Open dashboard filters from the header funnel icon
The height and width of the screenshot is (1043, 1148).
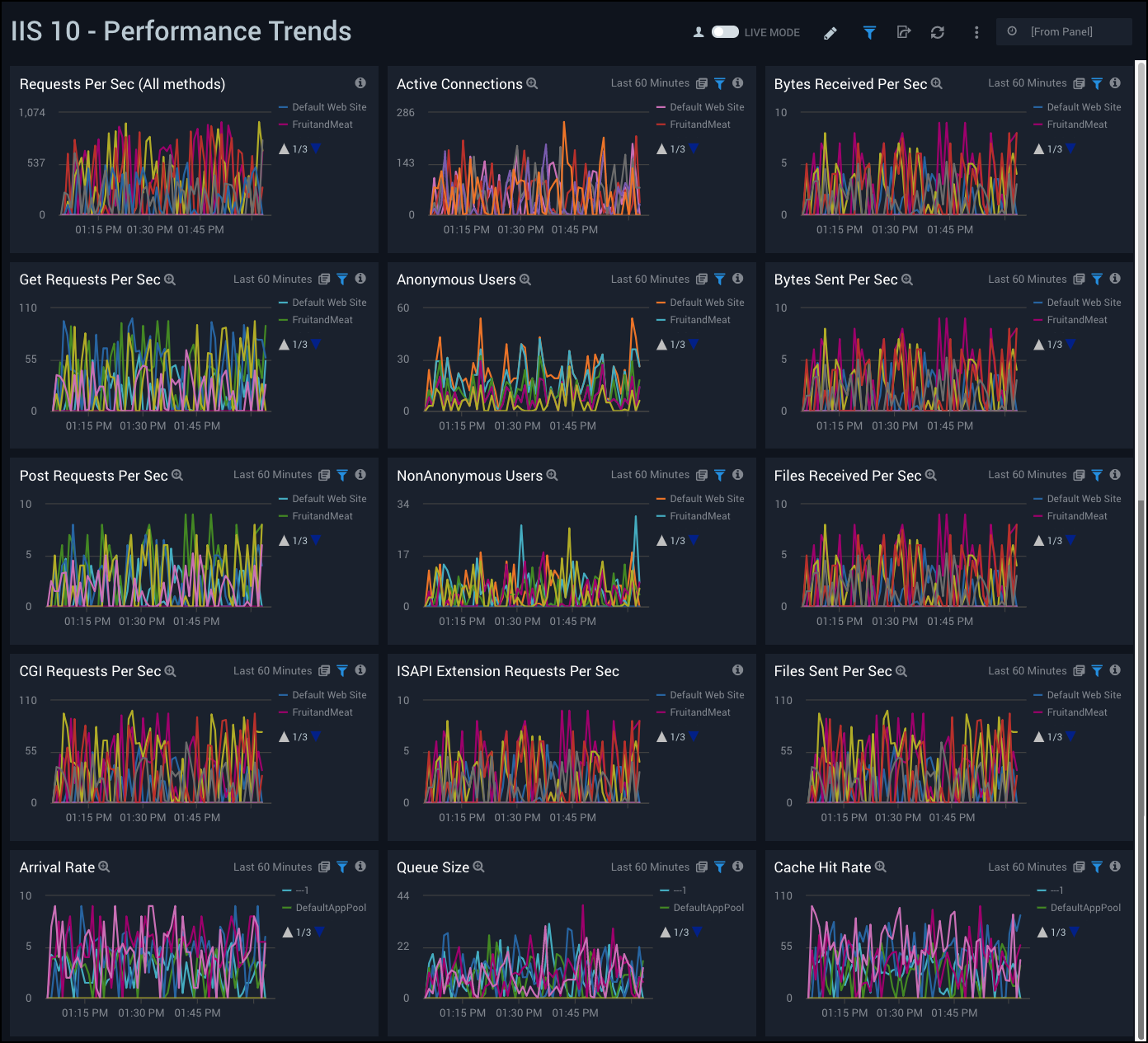click(x=869, y=32)
